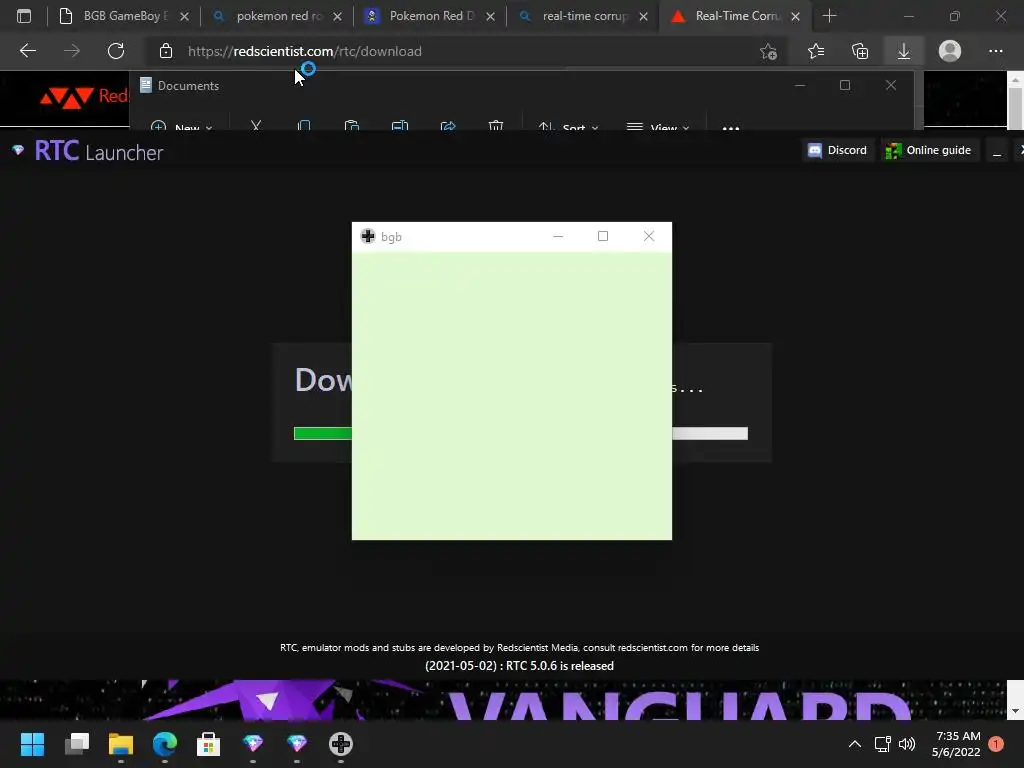1024x768 pixels.
Task: Open the browser Downloads panel
Action: click(904, 51)
